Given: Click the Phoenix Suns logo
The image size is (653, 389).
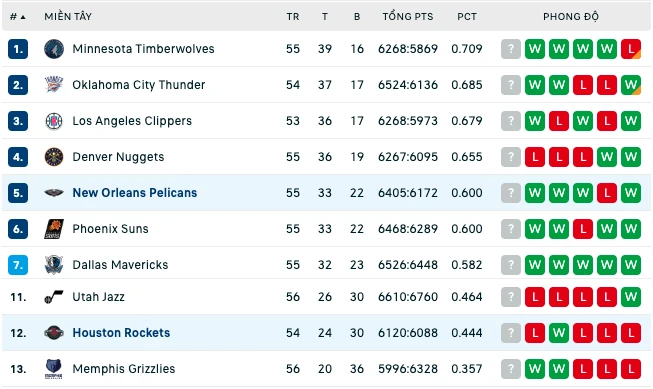Looking at the screenshot, I should pyautogui.click(x=54, y=229).
